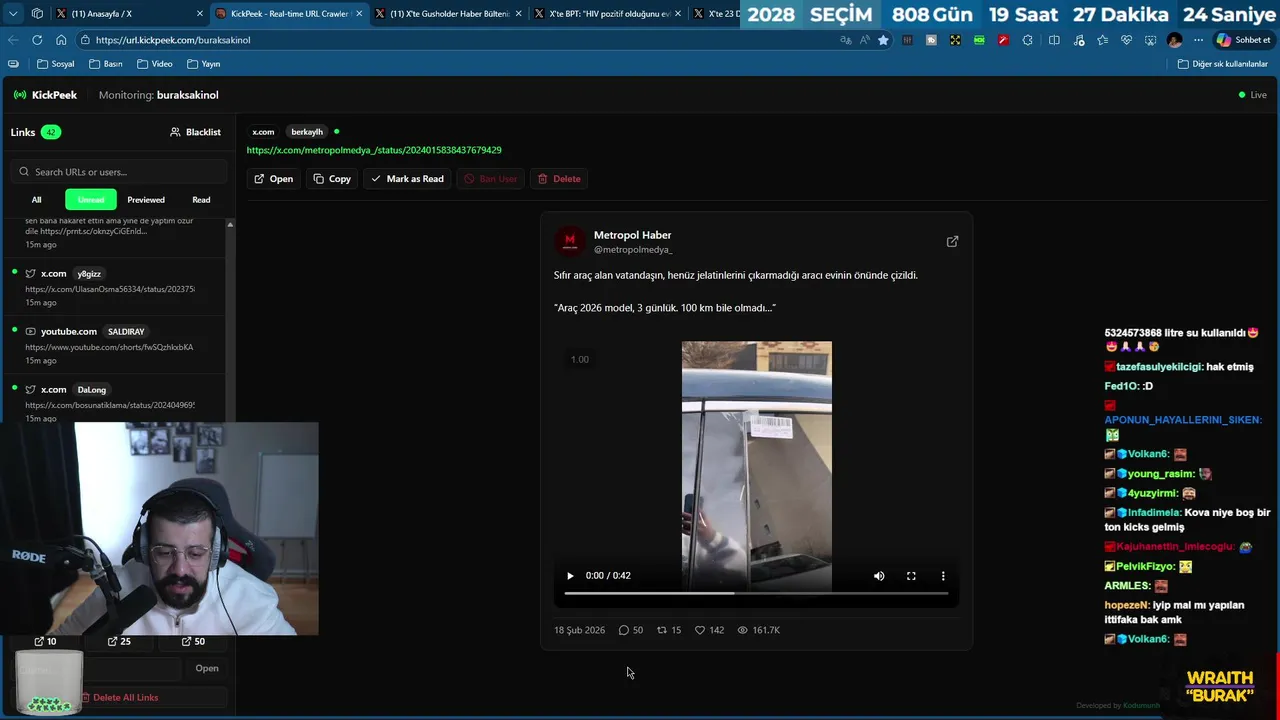Click the Links count badge 42
This screenshot has width=1280, height=720.
tap(50, 132)
